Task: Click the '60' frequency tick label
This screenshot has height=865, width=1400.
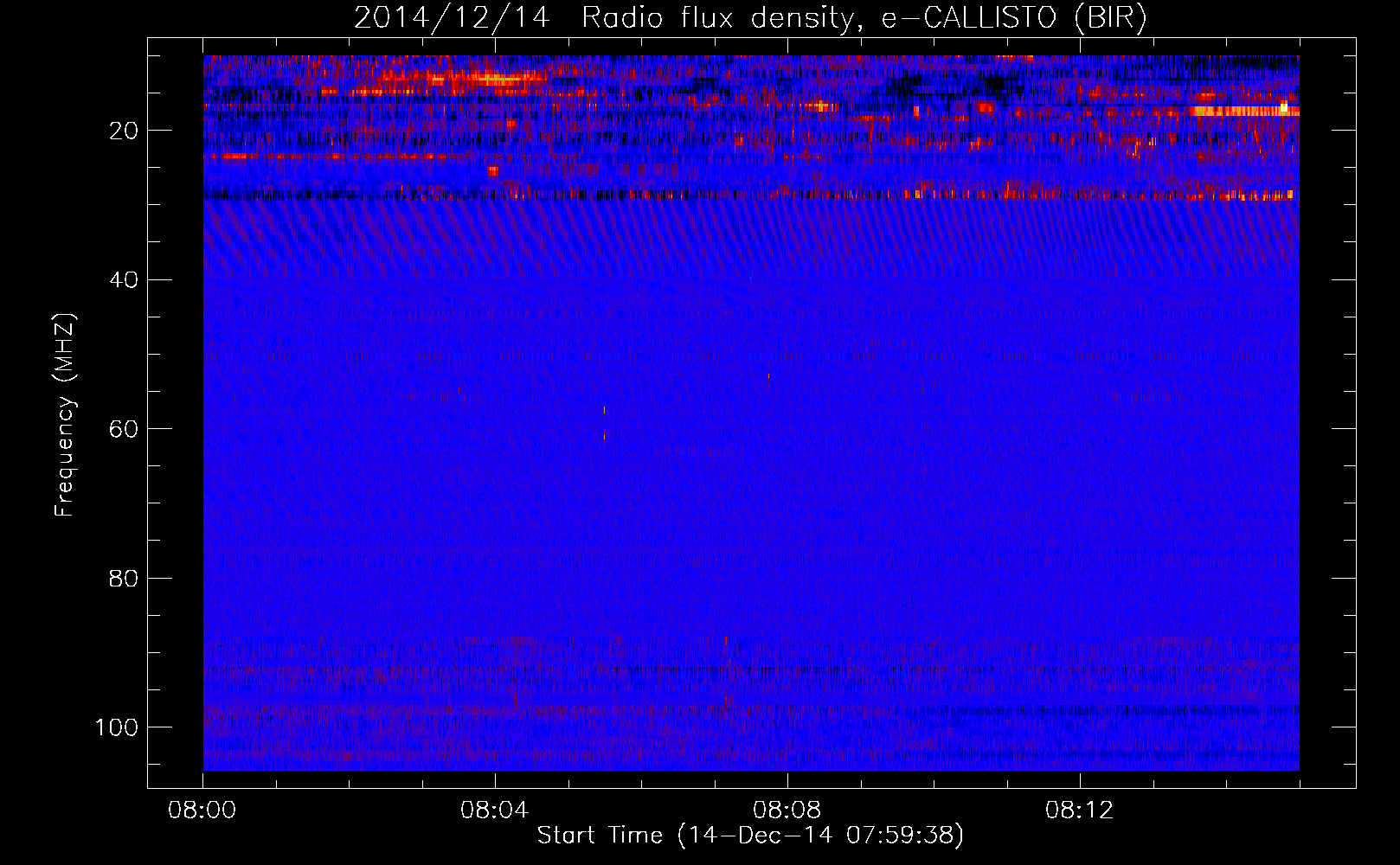Action: pyautogui.click(x=125, y=429)
